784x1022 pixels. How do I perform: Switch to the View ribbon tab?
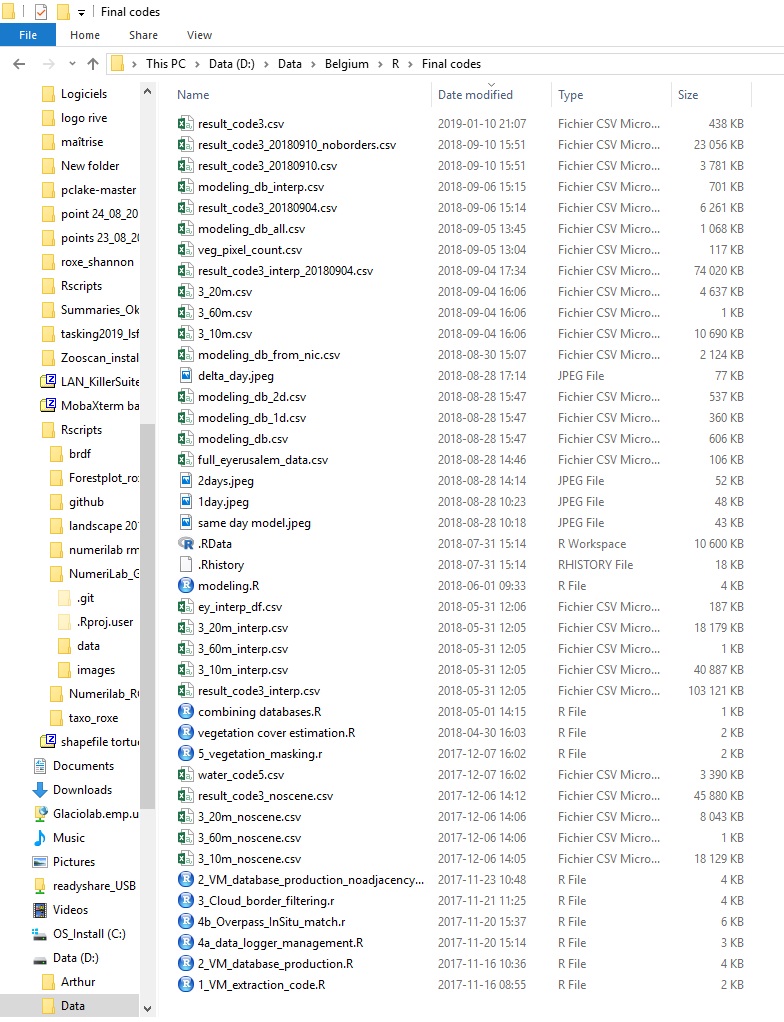(199, 35)
